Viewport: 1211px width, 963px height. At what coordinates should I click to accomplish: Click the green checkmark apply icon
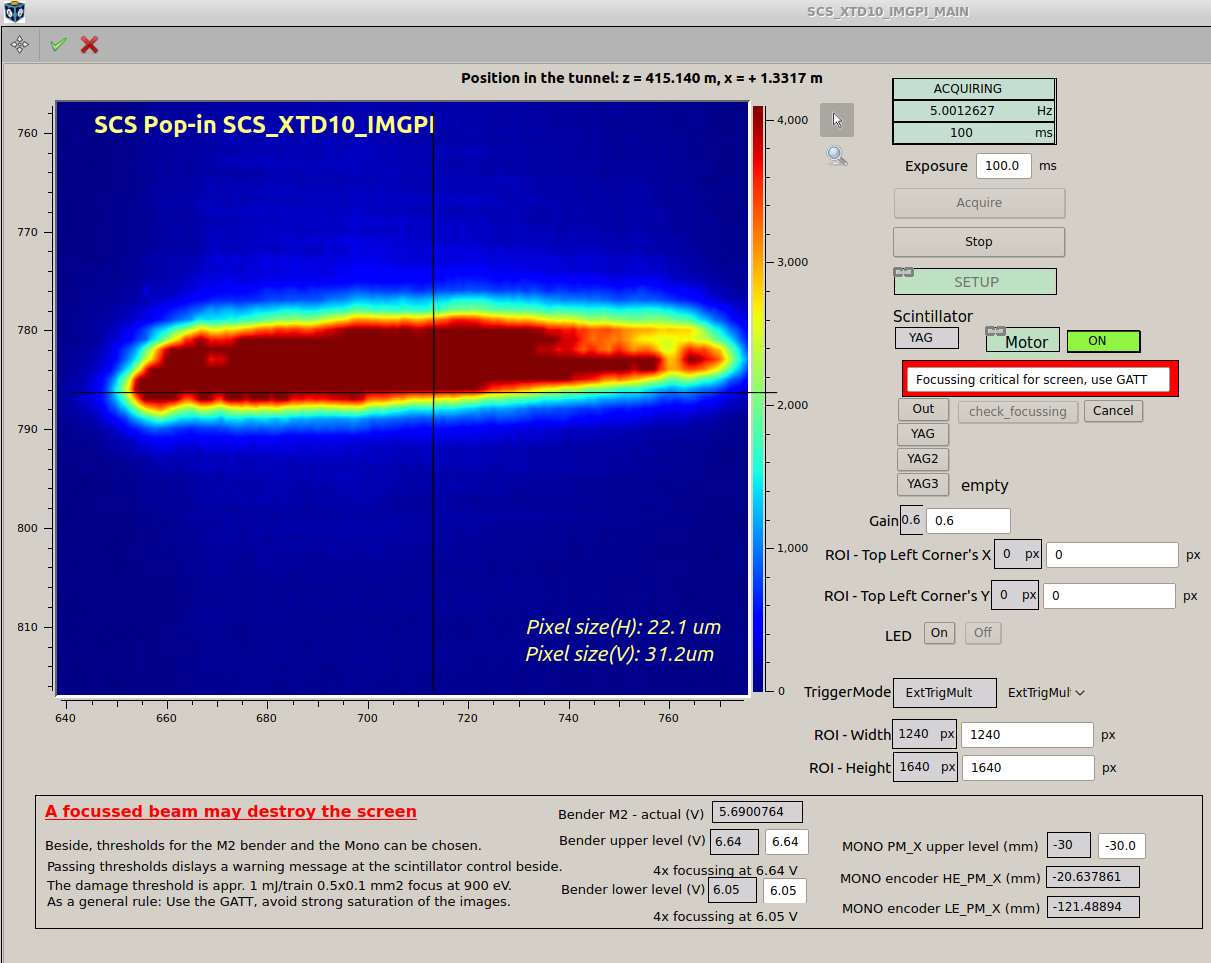pyautogui.click(x=58, y=45)
